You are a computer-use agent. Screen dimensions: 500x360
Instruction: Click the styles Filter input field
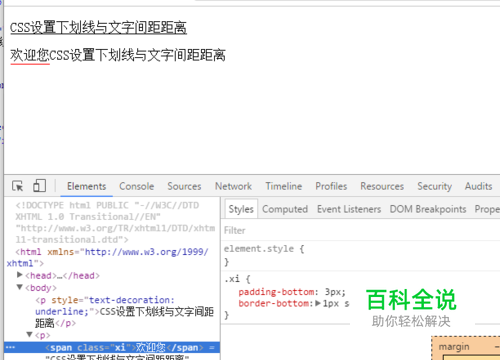[x=360, y=230]
